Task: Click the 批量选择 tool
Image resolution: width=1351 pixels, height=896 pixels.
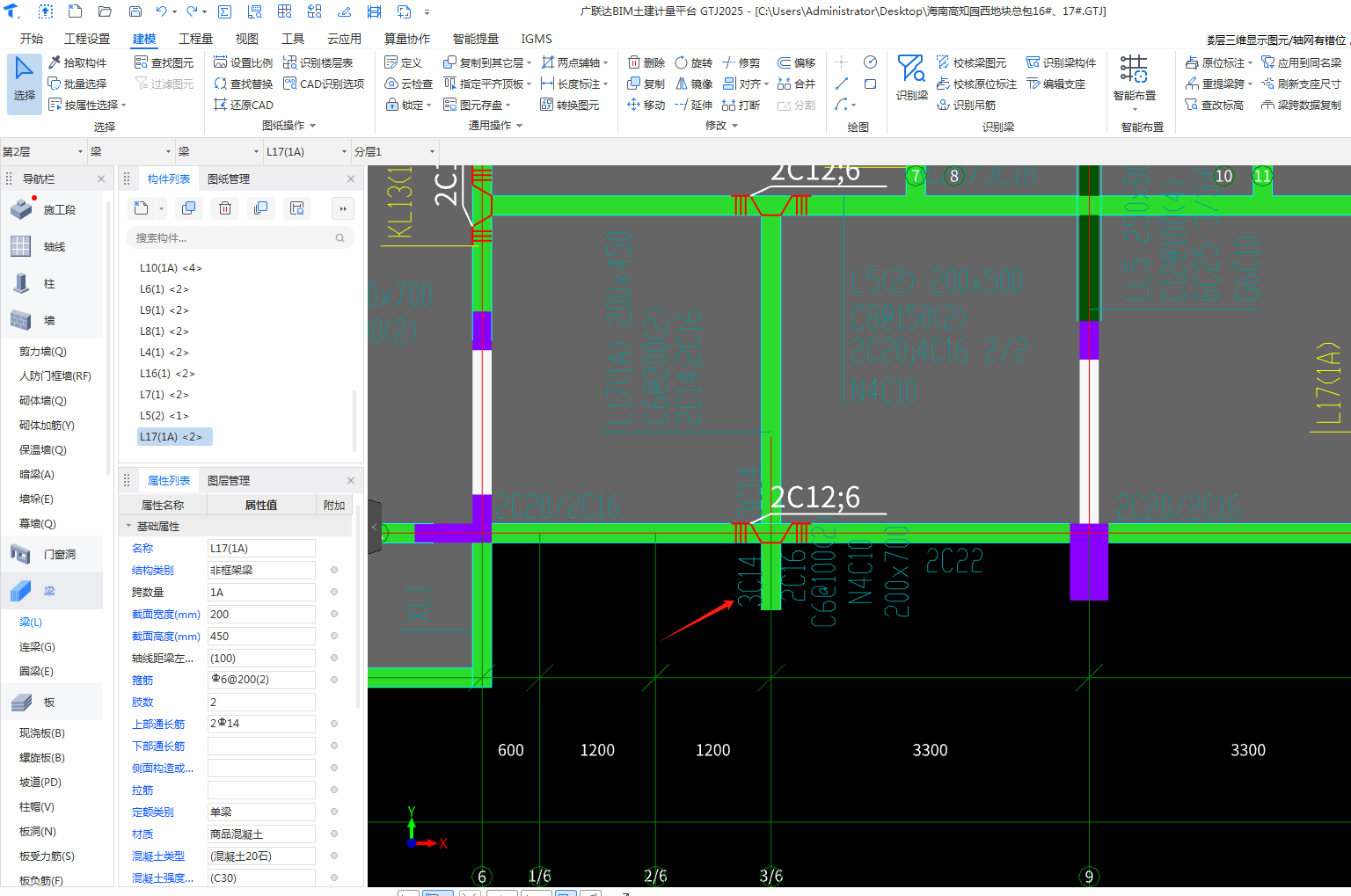Action: tap(77, 84)
